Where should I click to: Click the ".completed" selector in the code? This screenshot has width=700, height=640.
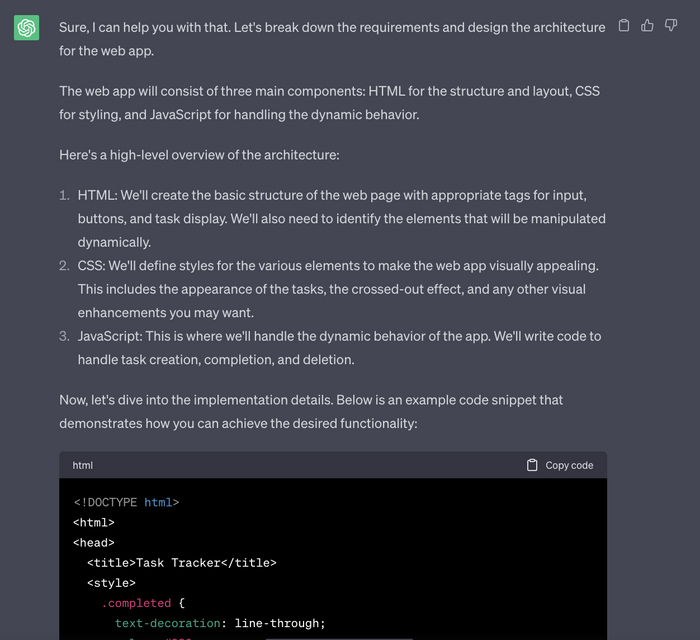point(136,603)
